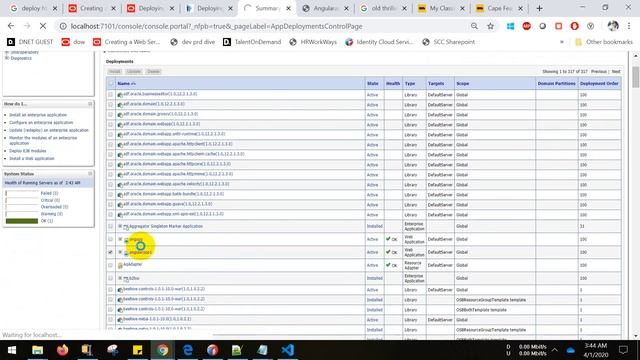Click the AqAdapter resource adapter icon

point(120,265)
